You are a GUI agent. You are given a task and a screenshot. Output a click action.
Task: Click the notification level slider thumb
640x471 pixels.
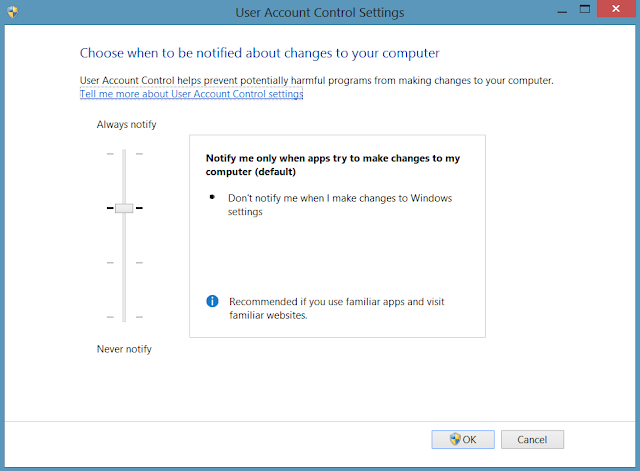pyautogui.click(x=124, y=208)
